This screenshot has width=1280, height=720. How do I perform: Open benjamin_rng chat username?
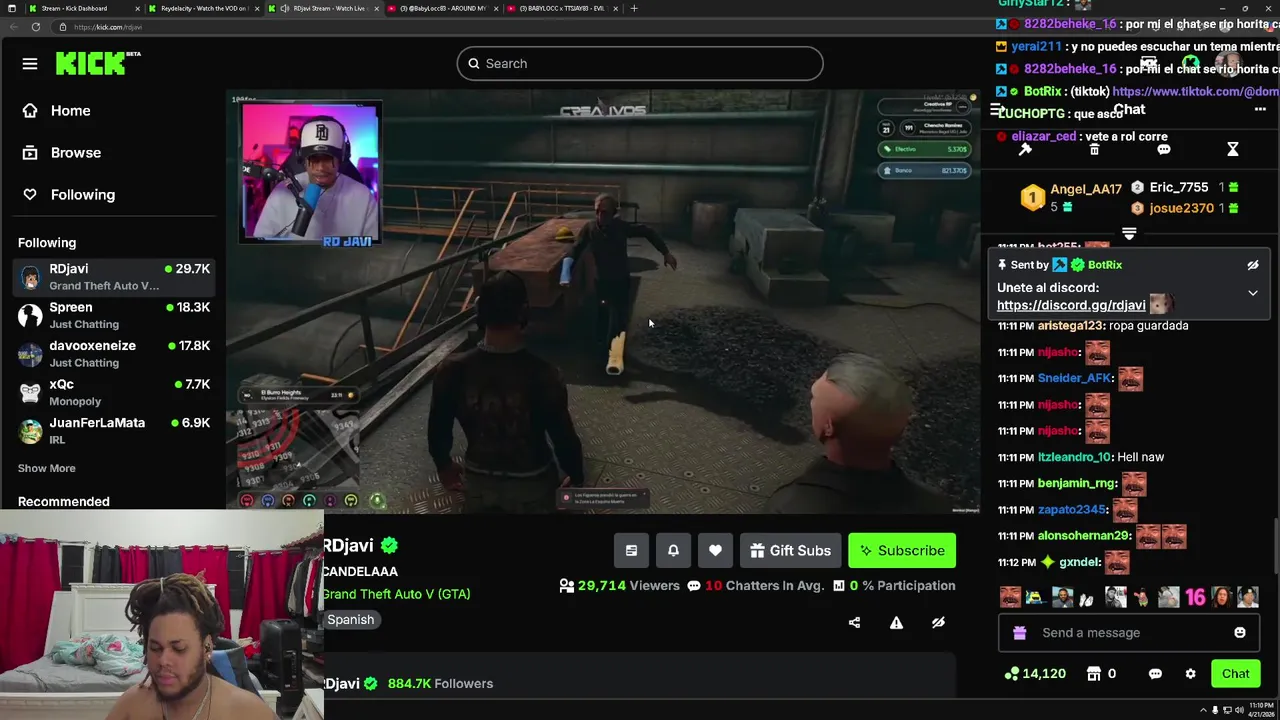(x=1076, y=483)
